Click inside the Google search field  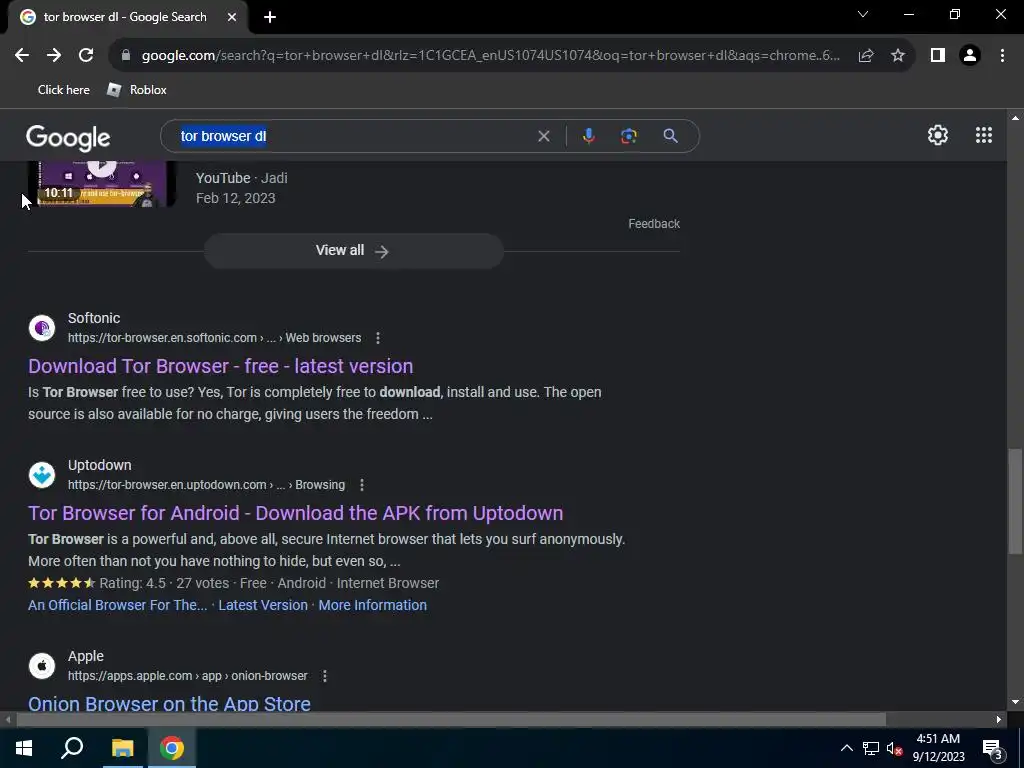pos(353,136)
